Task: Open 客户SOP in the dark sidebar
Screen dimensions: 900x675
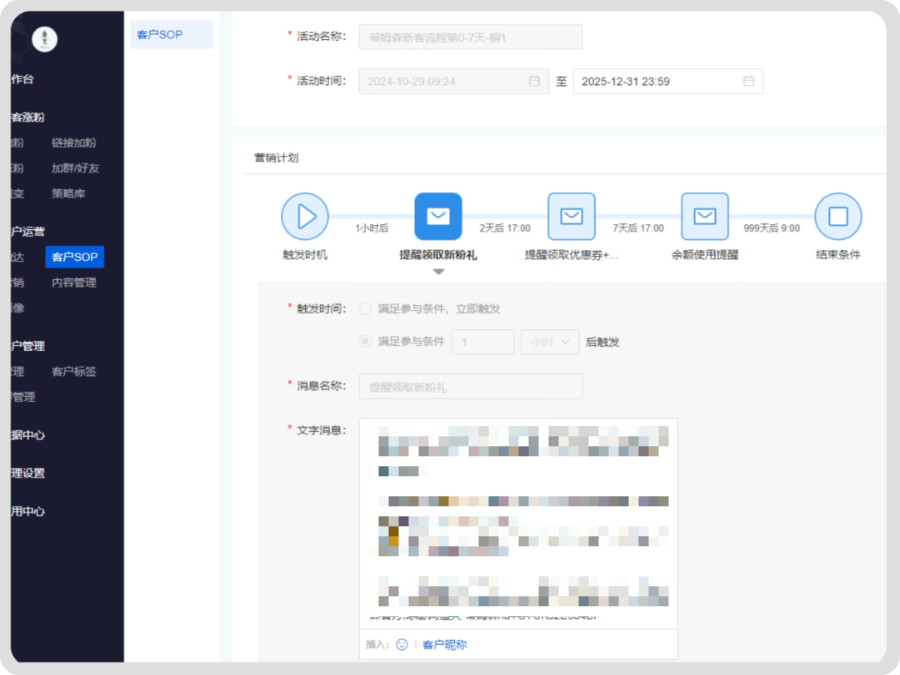Action: [75, 257]
